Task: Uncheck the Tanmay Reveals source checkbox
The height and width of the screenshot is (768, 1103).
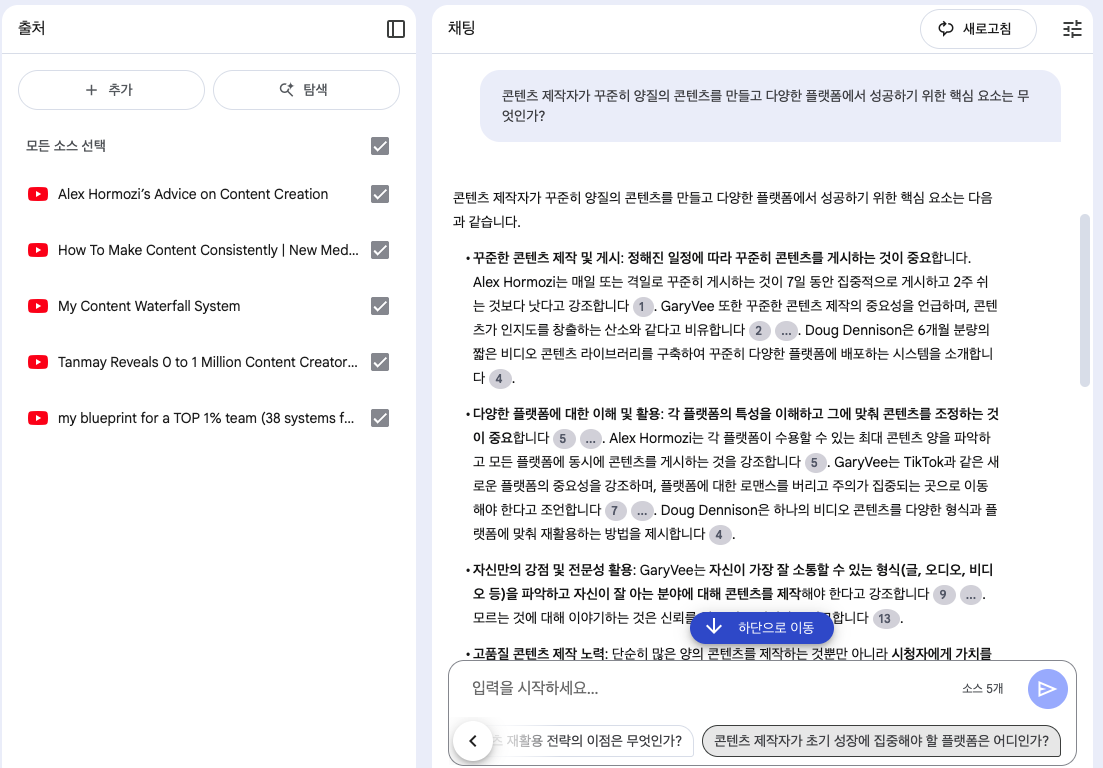Action: click(x=379, y=362)
